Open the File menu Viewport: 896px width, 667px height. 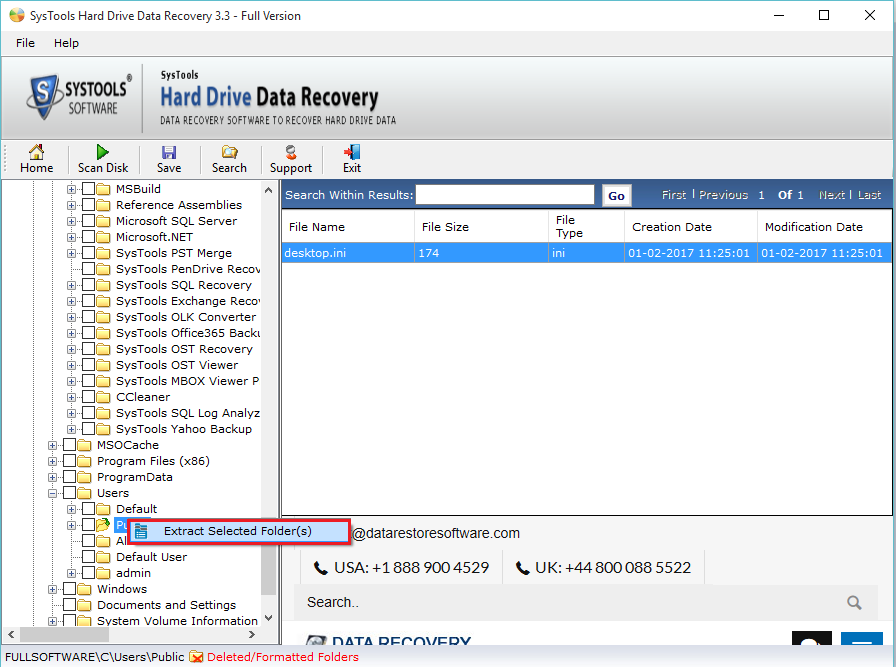(x=25, y=43)
